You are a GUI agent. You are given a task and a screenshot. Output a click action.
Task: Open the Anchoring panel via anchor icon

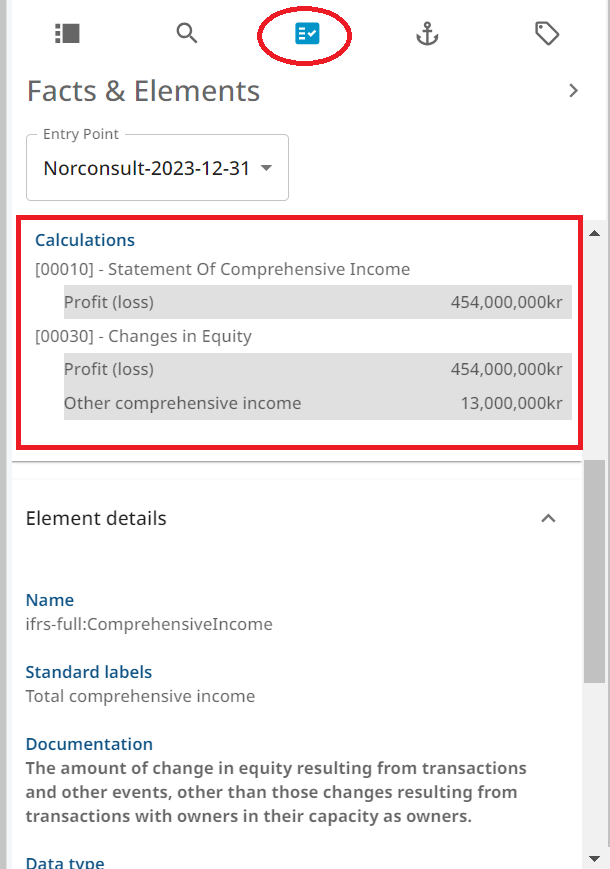(427, 33)
